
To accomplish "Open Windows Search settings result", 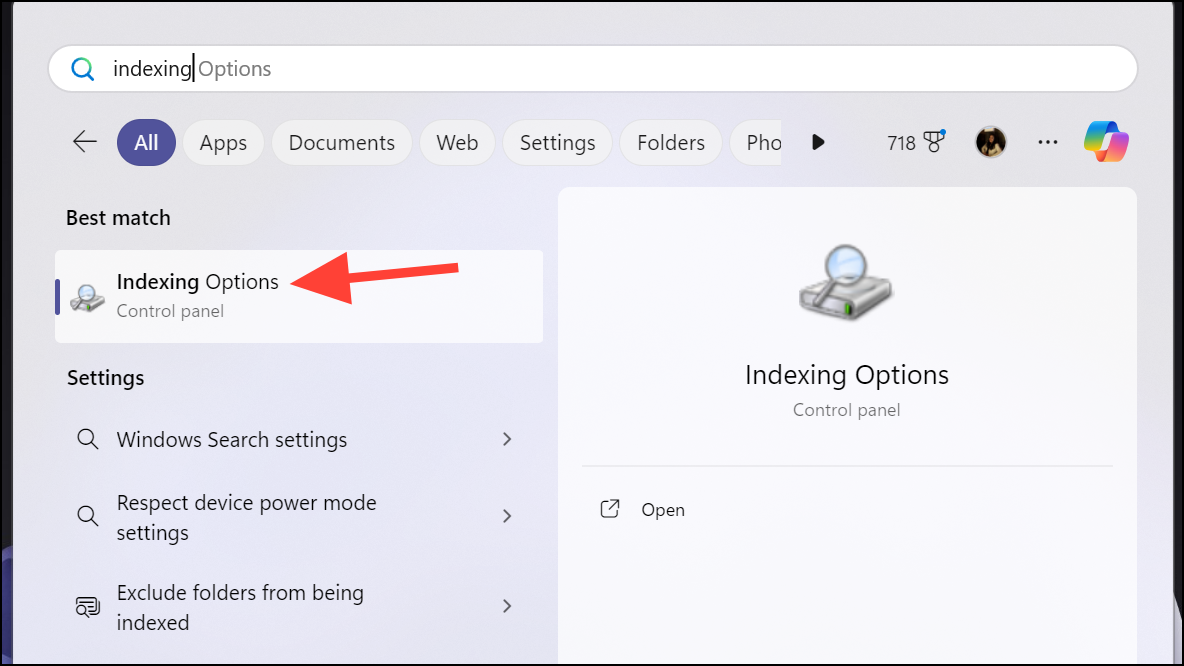I will (299, 439).
